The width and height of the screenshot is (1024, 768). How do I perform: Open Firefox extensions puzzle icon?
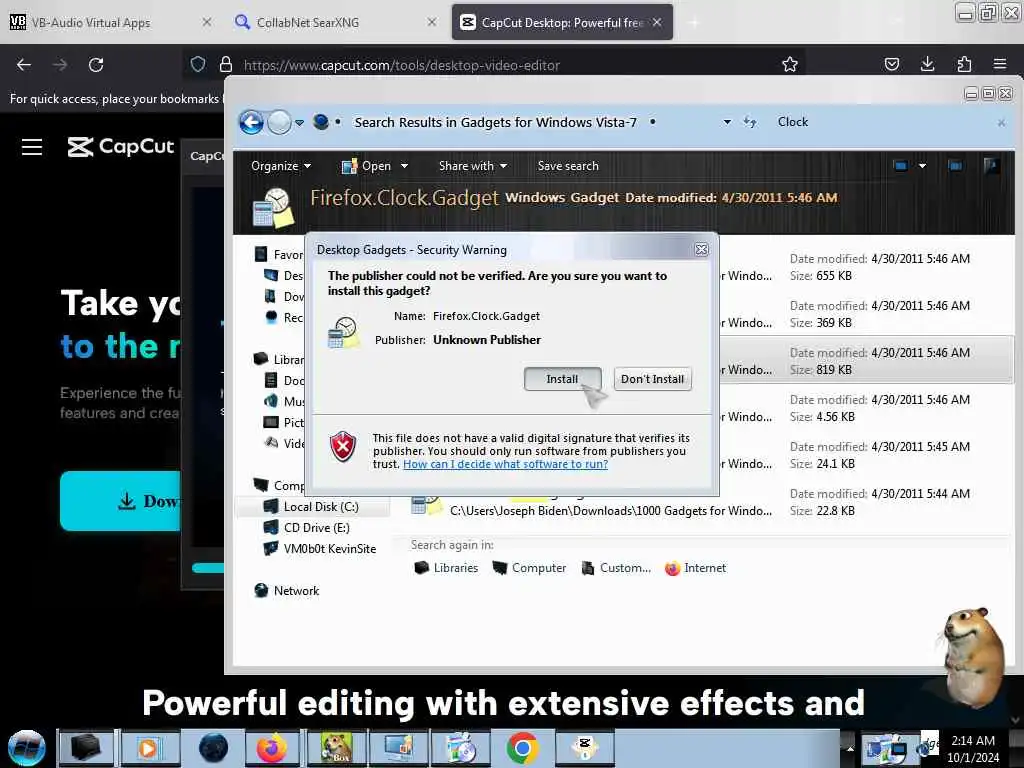[x=964, y=64]
